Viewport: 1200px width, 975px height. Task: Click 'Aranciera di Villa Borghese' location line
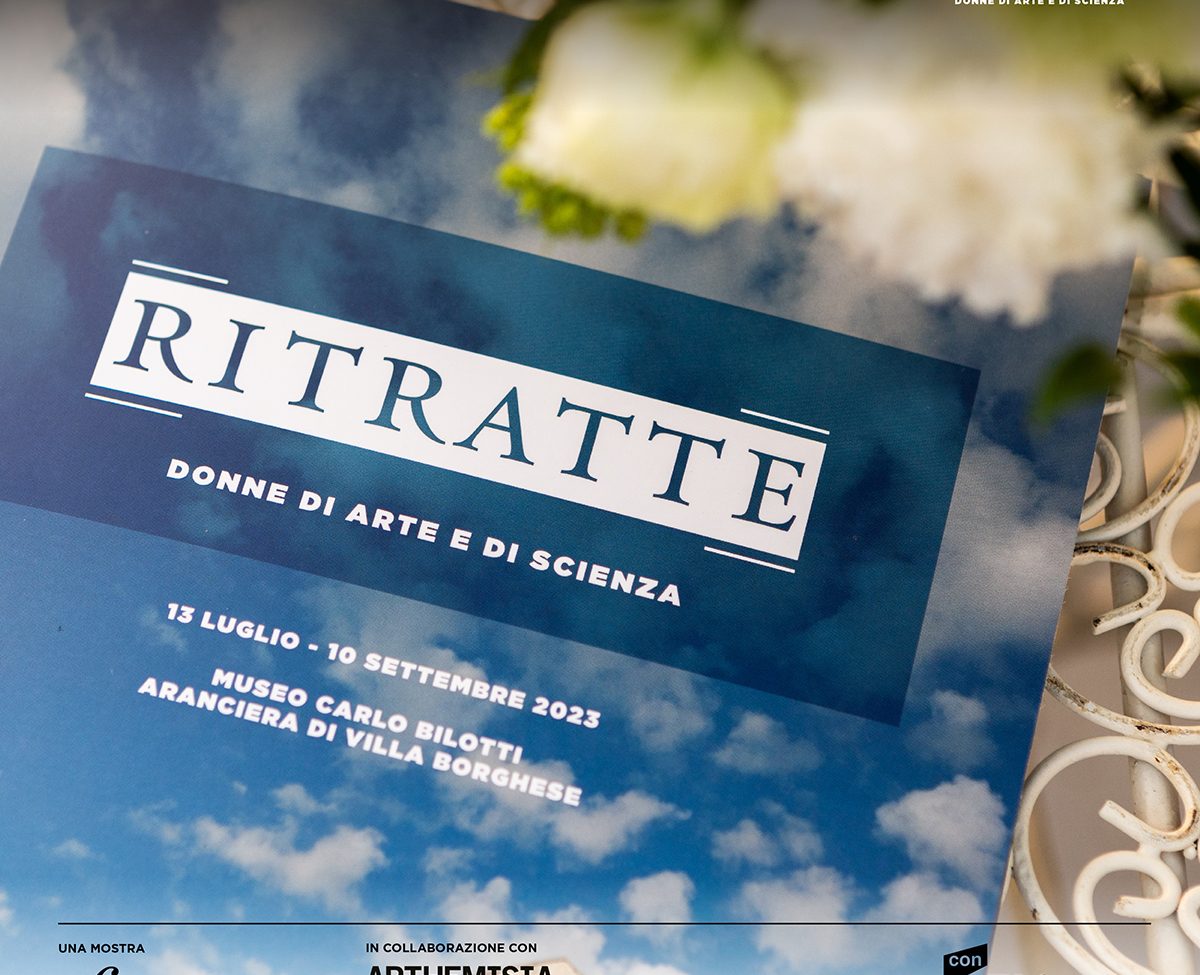point(359,741)
